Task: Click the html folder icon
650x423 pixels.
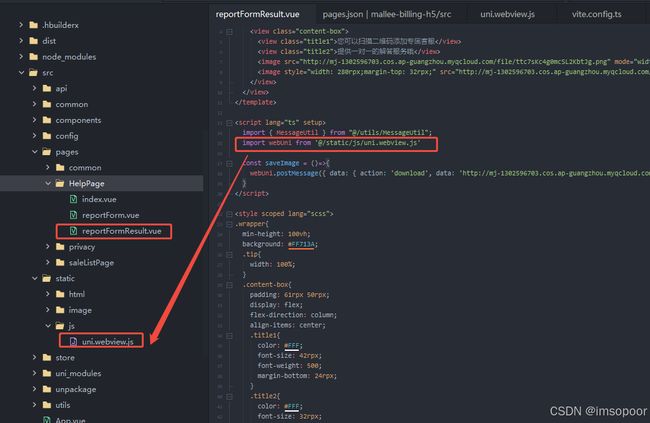Action: tap(60, 294)
